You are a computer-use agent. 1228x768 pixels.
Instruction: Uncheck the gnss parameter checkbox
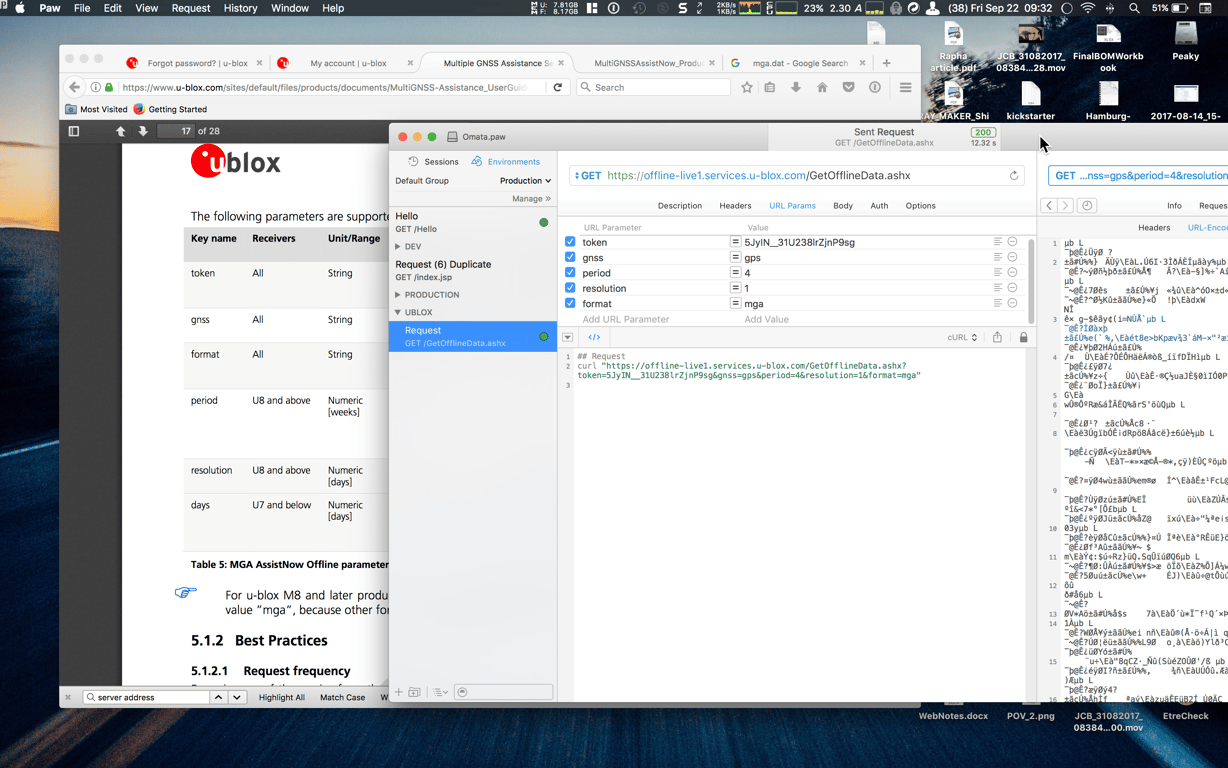pos(570,257)
